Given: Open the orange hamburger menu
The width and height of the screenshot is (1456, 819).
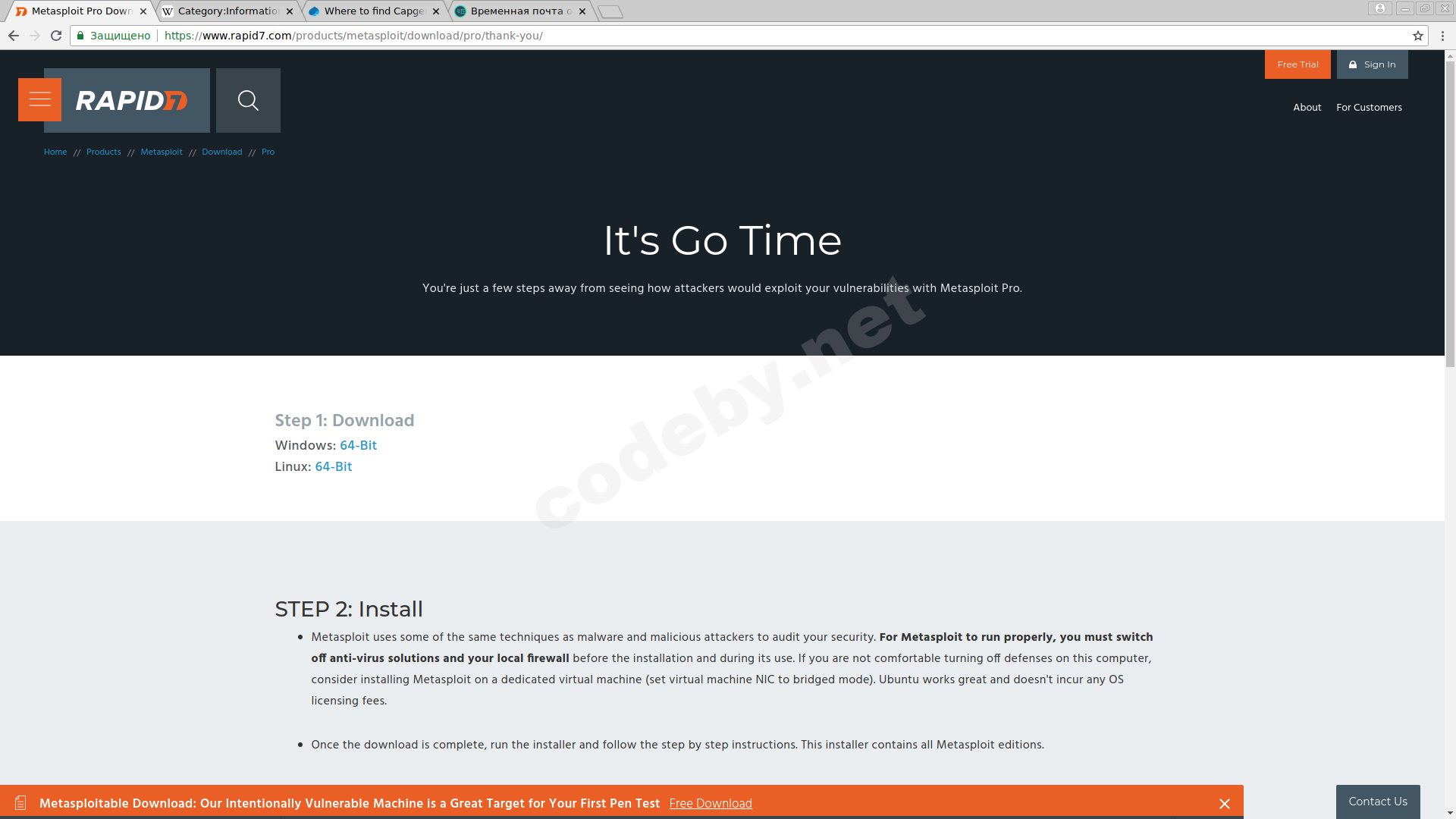Looking at the screenshot, I should [39, 100].
